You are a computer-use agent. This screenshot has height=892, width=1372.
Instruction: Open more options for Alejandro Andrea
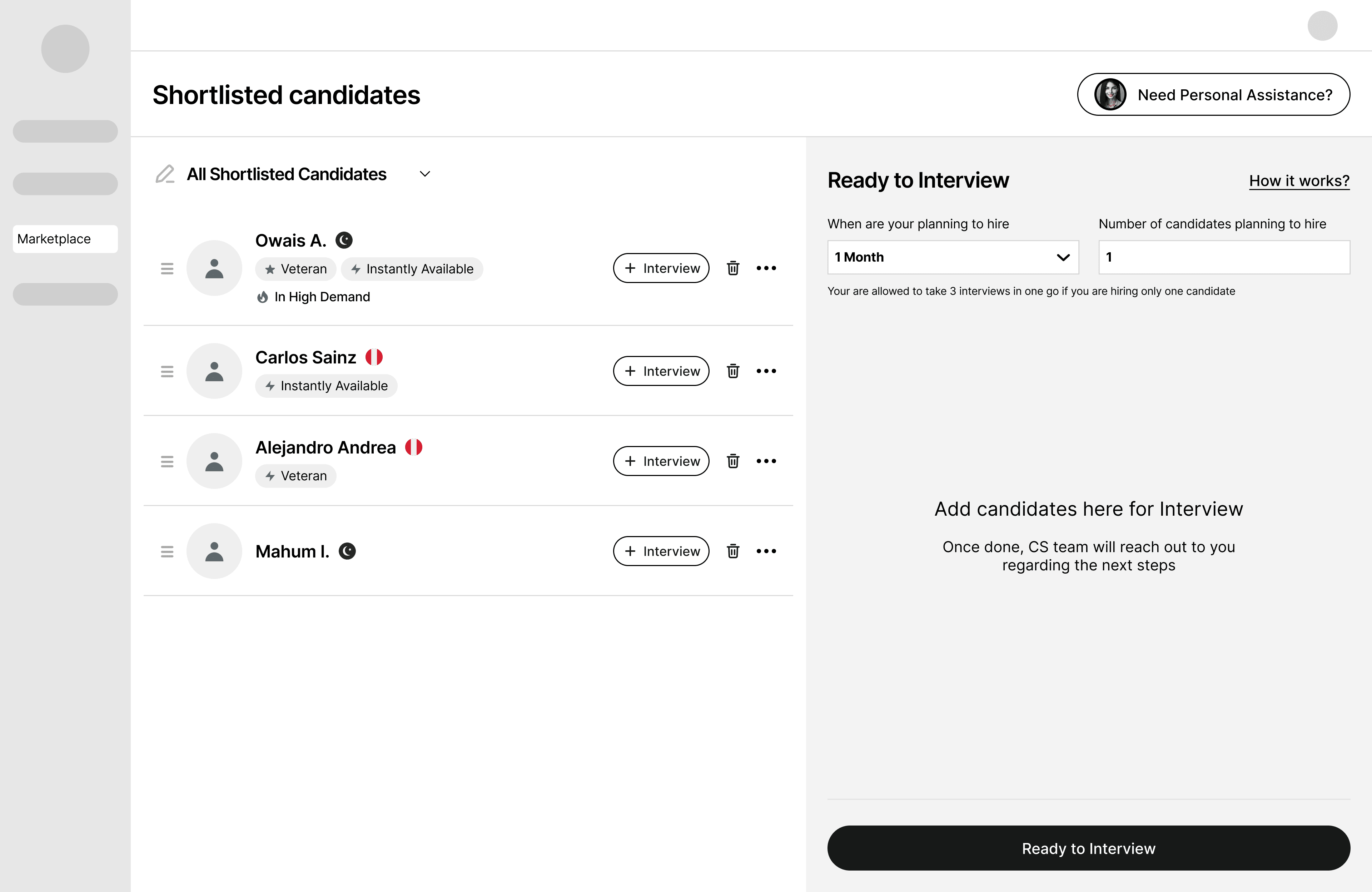pyautogui.click(x=766, y=461)
